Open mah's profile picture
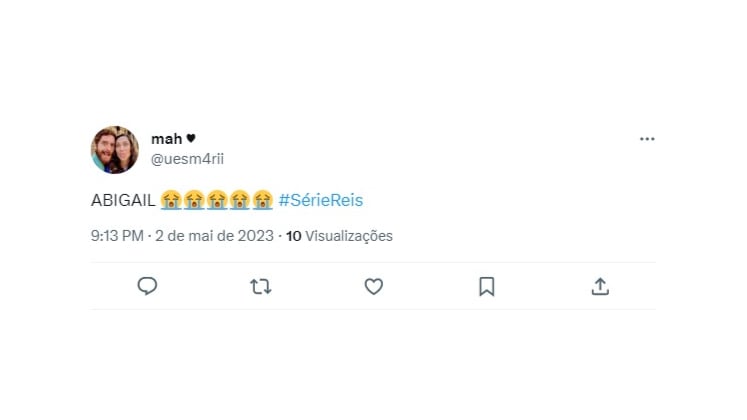The height and width of the screenshot is (420, 747). click(115, 150)
